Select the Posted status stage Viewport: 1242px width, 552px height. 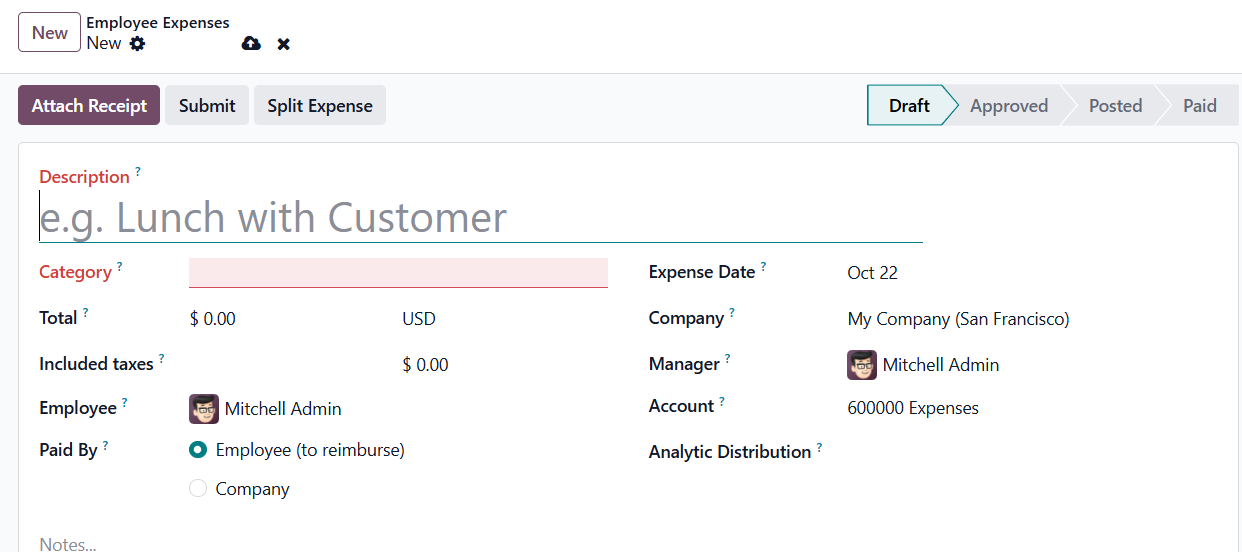(1115, 106)
